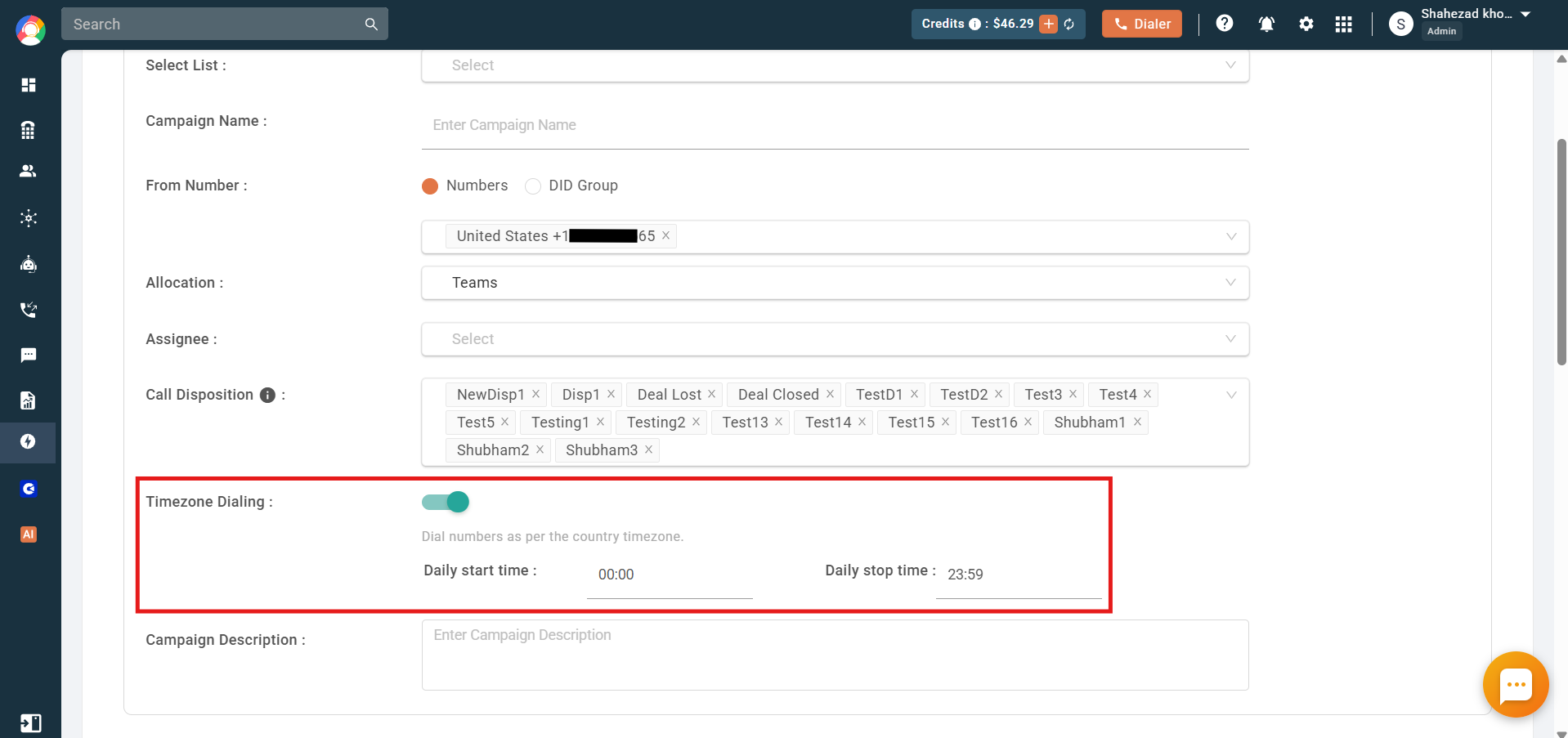This screenshot has height=738, width=1568.
Task: Select the Numbers radio option
Action: point(430,186)
